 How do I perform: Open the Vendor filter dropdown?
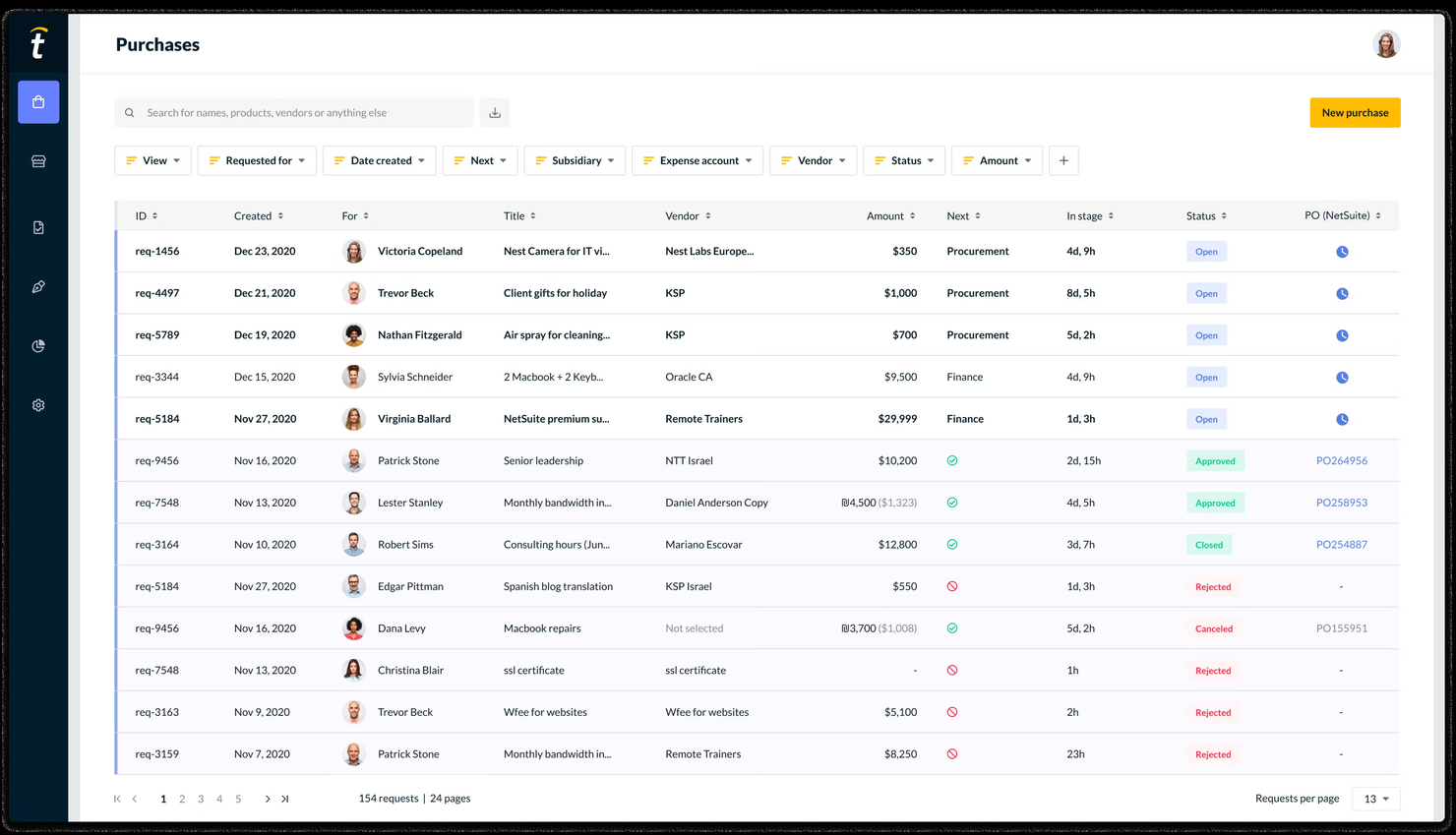point(813,159)
